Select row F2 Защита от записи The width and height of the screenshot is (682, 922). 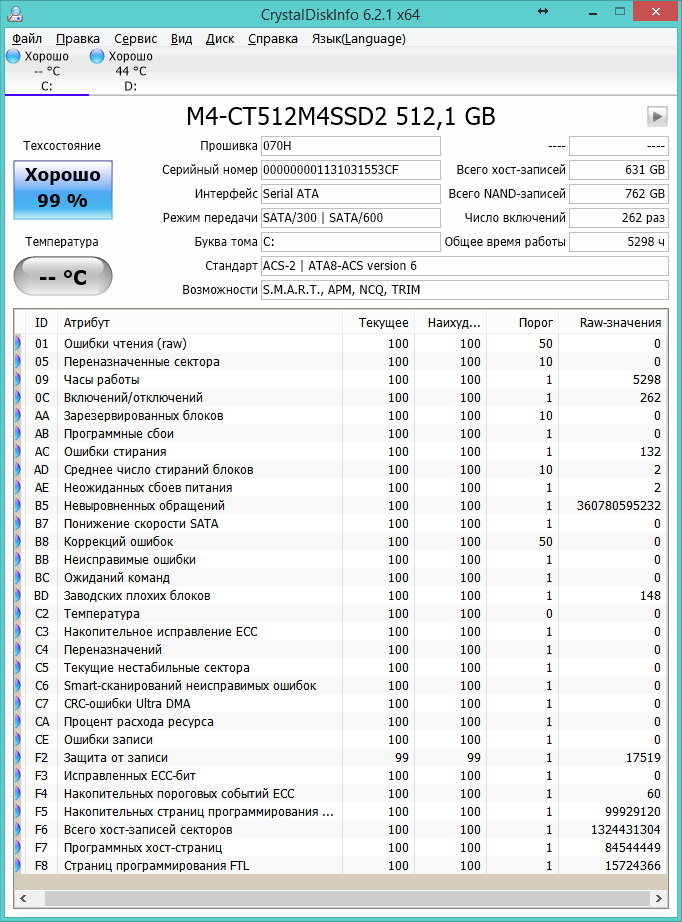tap(341, 758)
